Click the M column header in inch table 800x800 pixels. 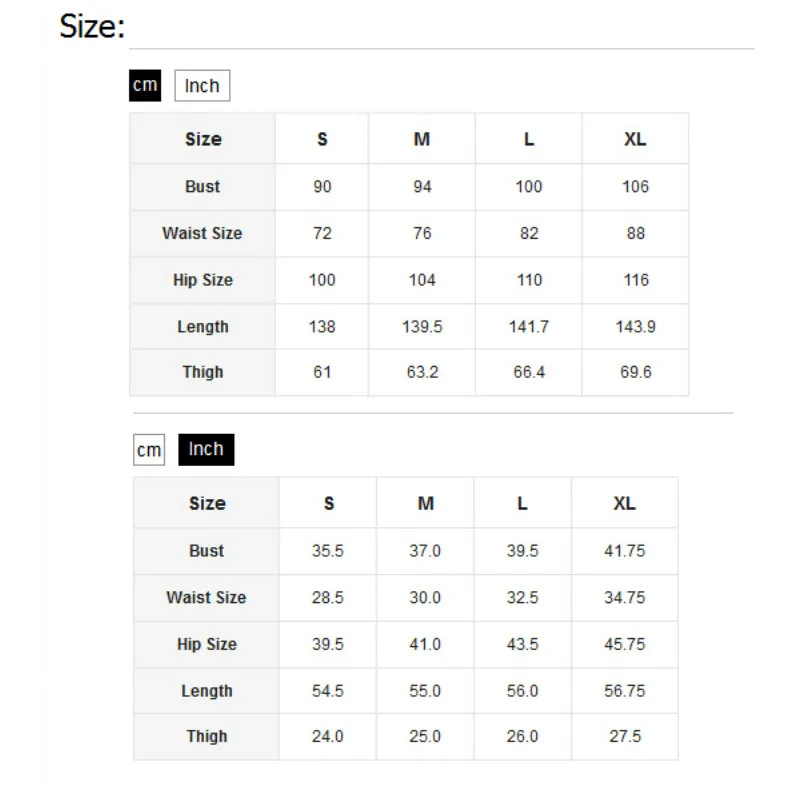click(x=426, y=503)
